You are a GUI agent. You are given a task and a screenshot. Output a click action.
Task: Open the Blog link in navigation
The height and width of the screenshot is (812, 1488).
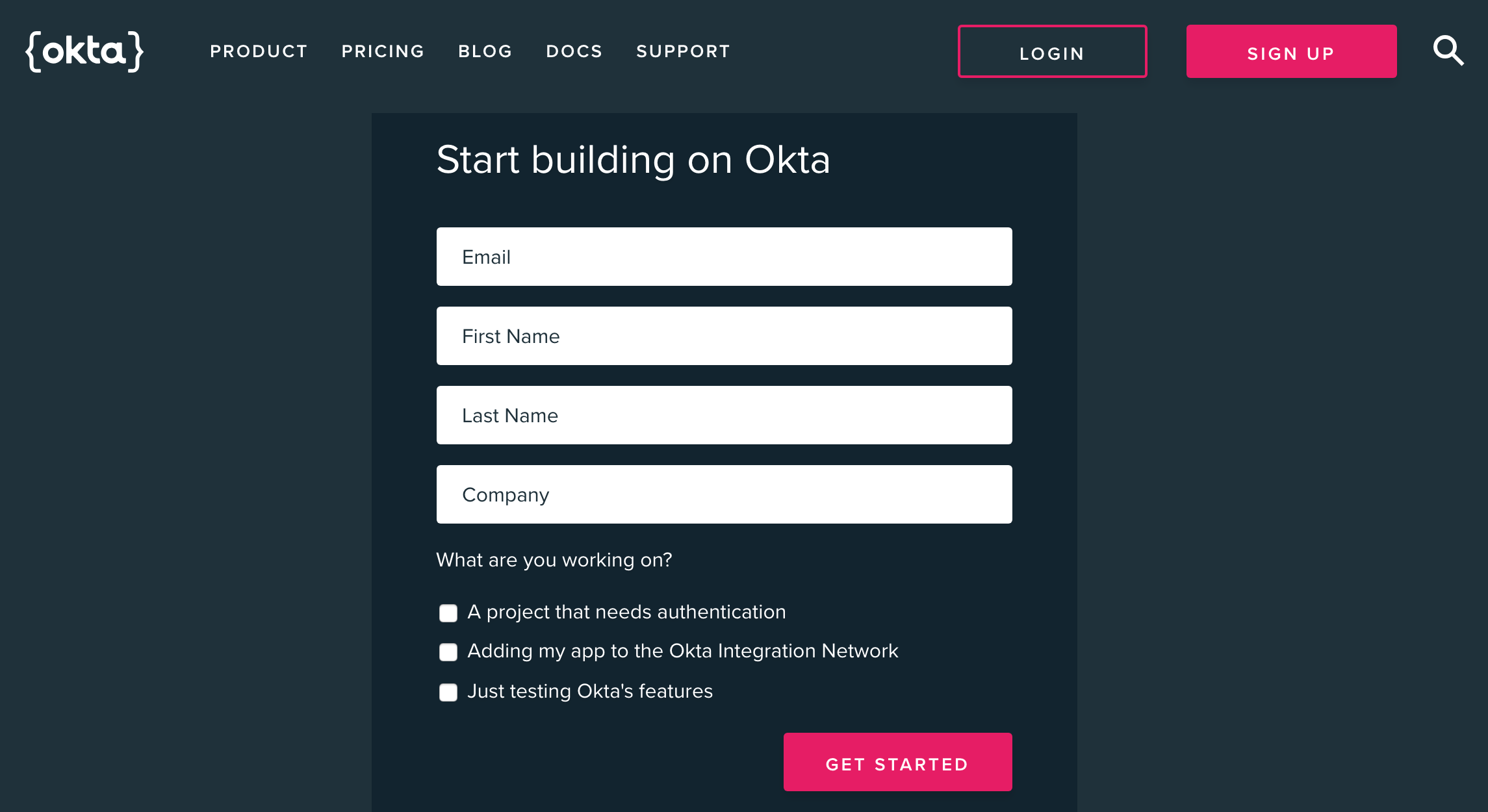click(x=485, y=51)
